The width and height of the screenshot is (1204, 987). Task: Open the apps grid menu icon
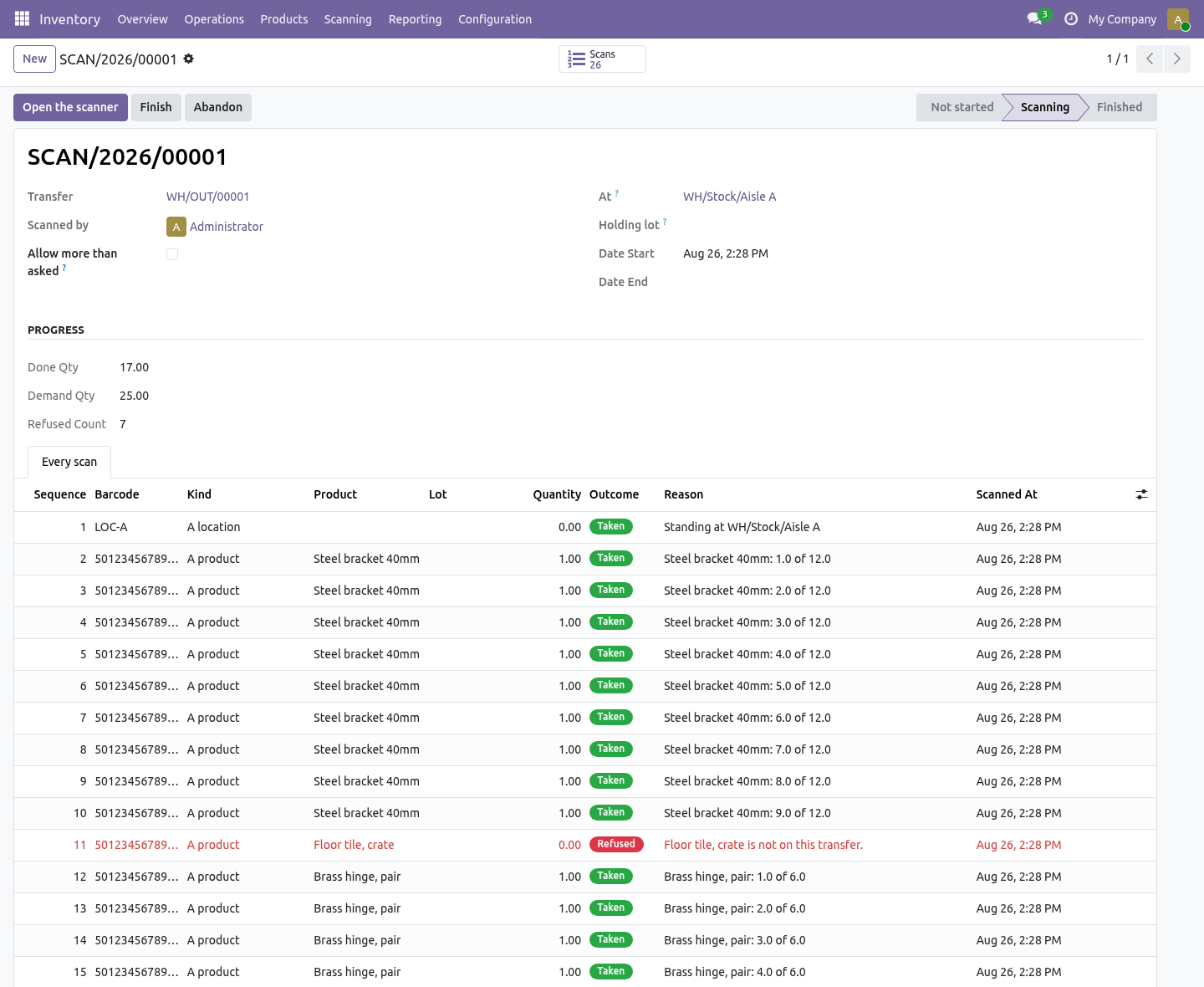23,18
